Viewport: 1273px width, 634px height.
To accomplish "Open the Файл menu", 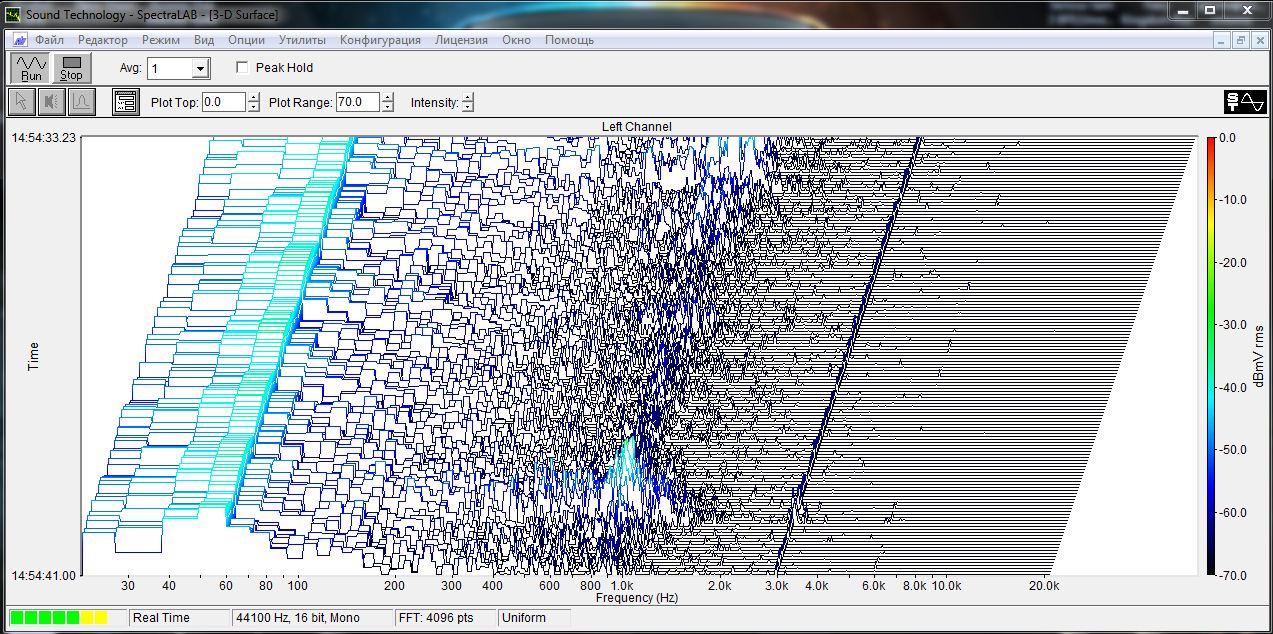I will tap(49, 40).
